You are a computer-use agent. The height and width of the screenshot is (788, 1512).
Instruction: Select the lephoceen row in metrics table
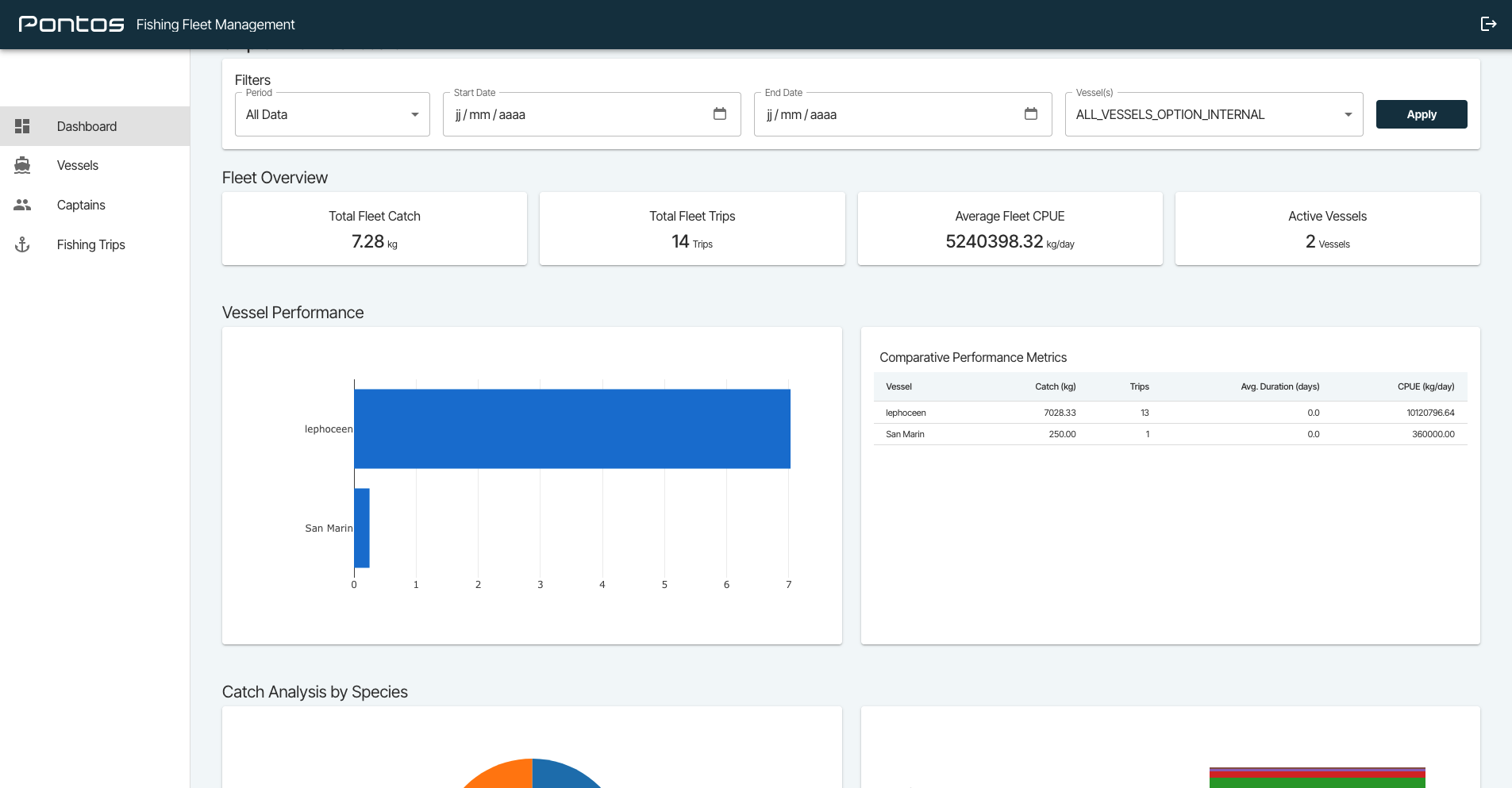(1170, 413)
